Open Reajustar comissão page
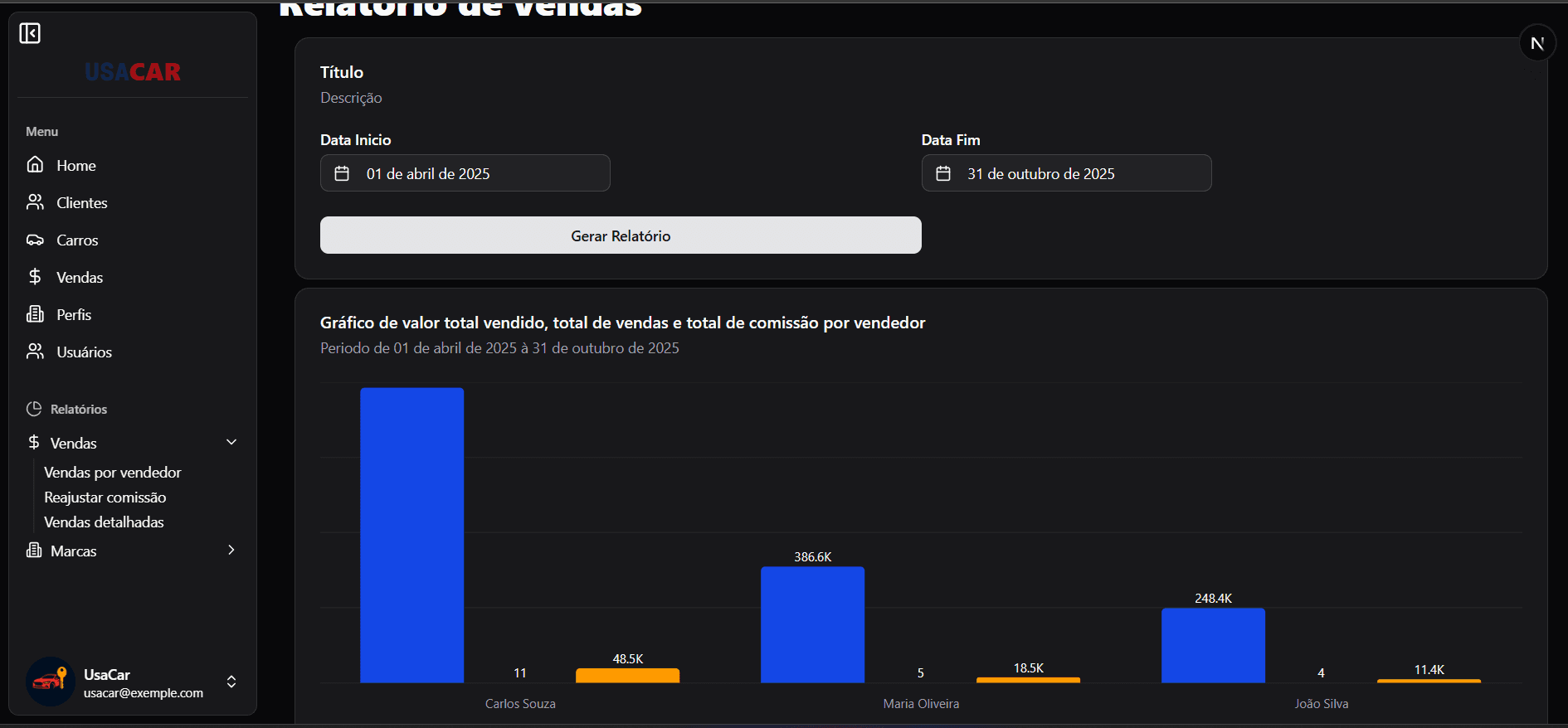The width and height of the screenshot is (1568, 728). pos(105,497)
